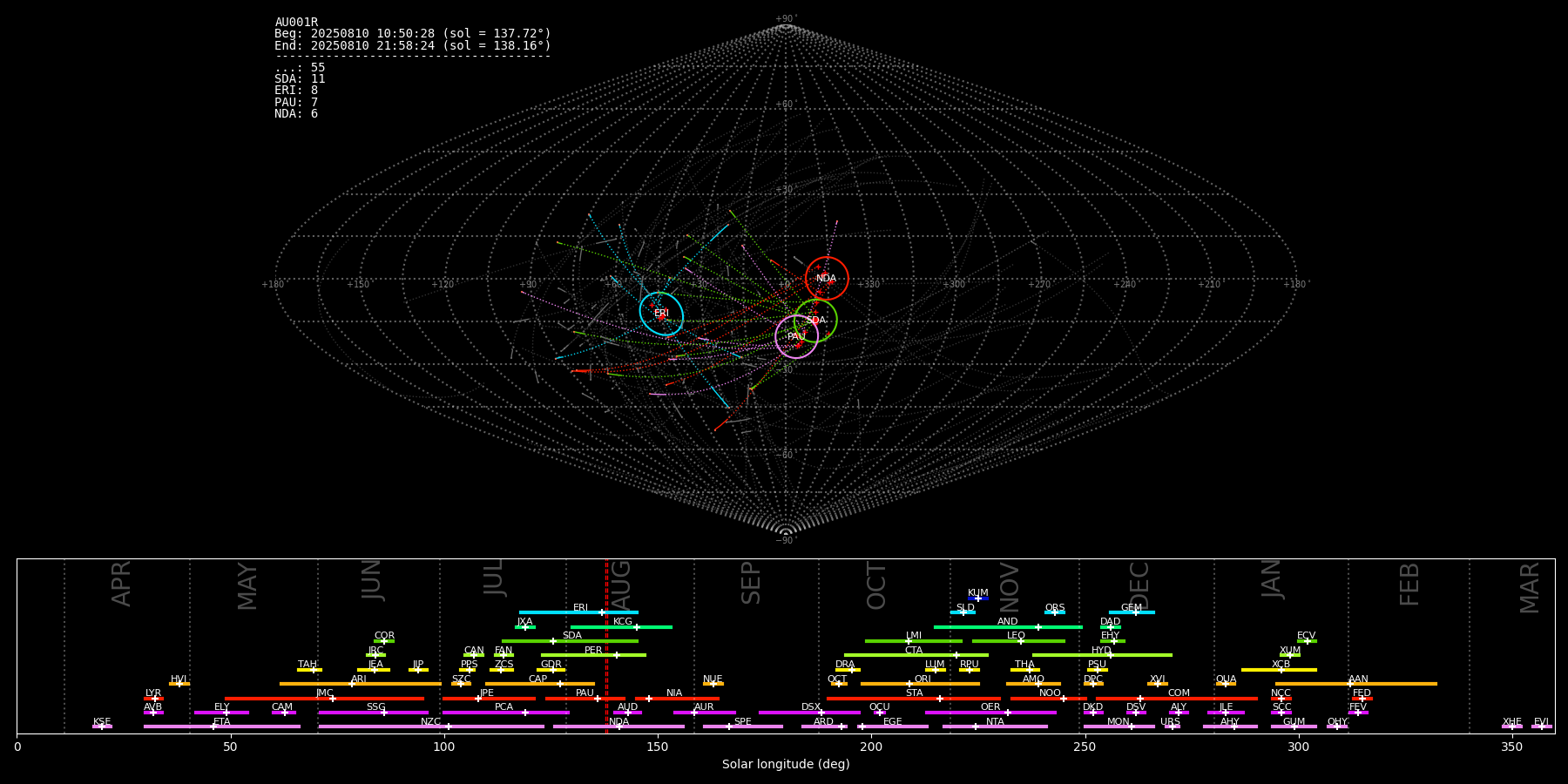Select the 'End: 20250810 21:58:24' line
Viewport: 1568px width, 784px height.
[x=413, y=45]
